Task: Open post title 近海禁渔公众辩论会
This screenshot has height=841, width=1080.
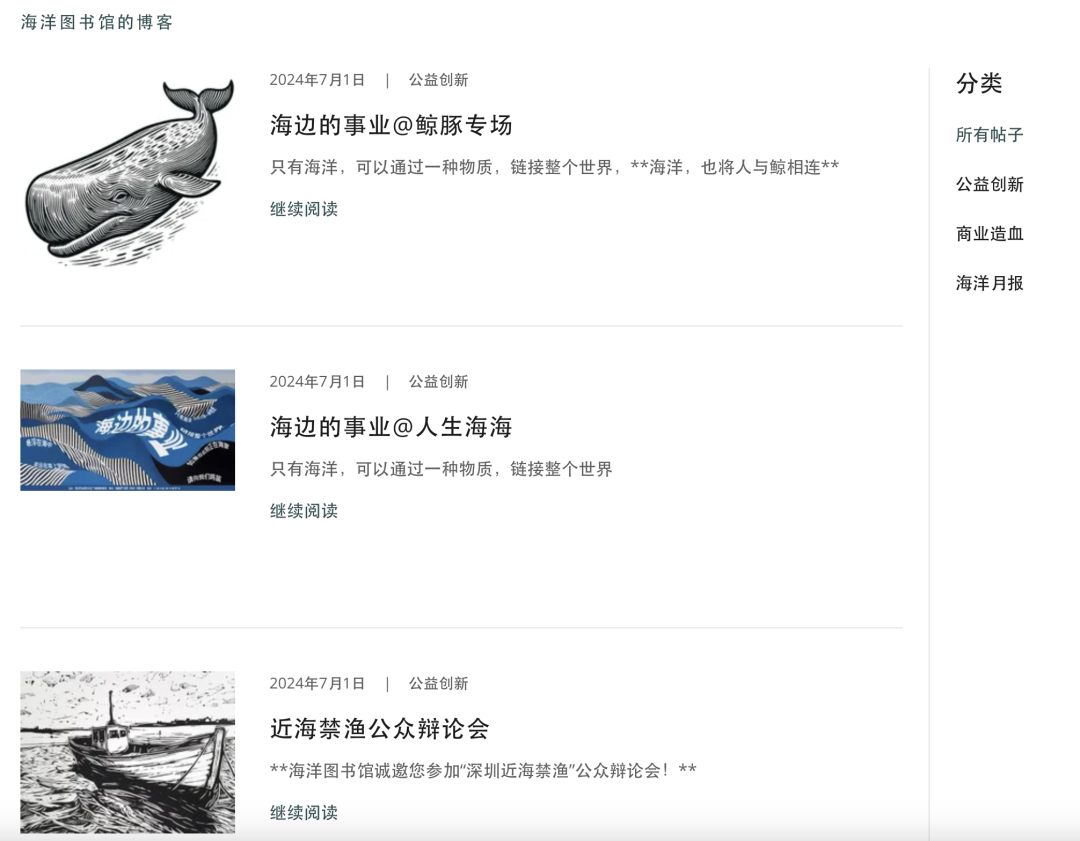Action: pyautogui.click(x=380, y=728)
